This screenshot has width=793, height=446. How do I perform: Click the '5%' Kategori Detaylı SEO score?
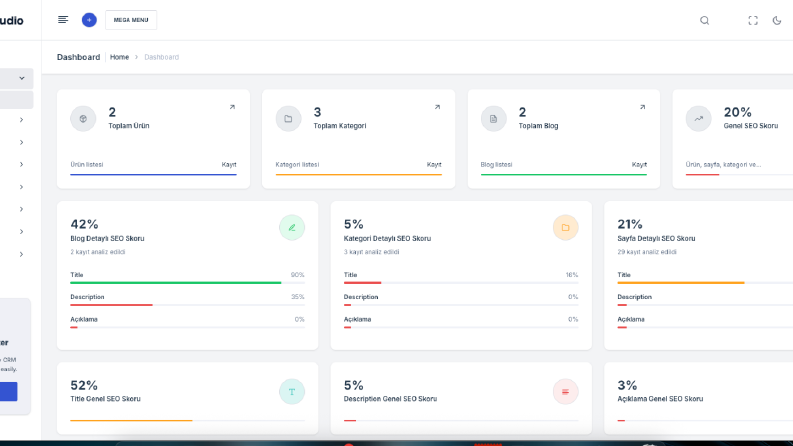(x=354, y=224)
